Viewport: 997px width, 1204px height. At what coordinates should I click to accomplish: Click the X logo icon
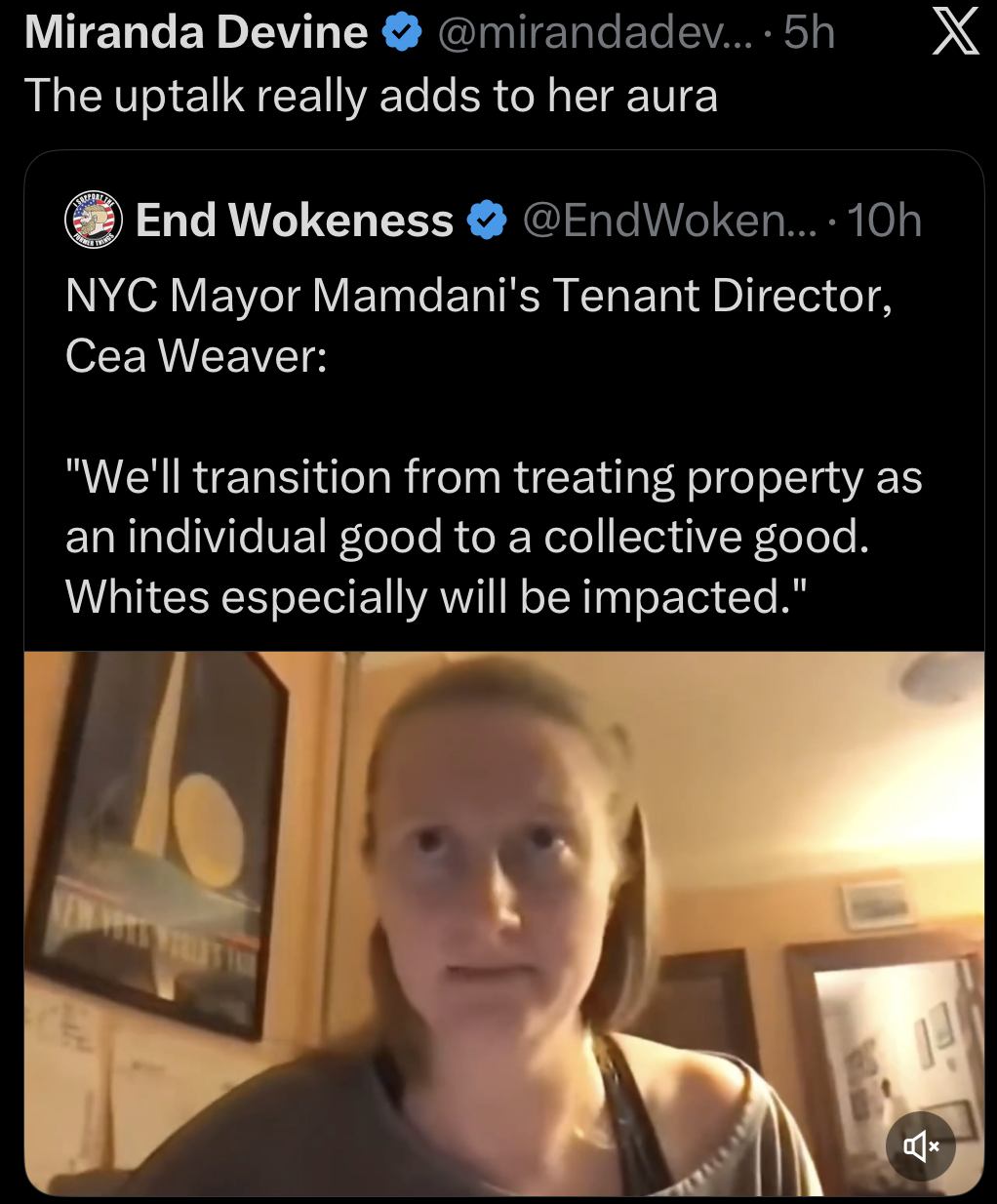[956, 33]
